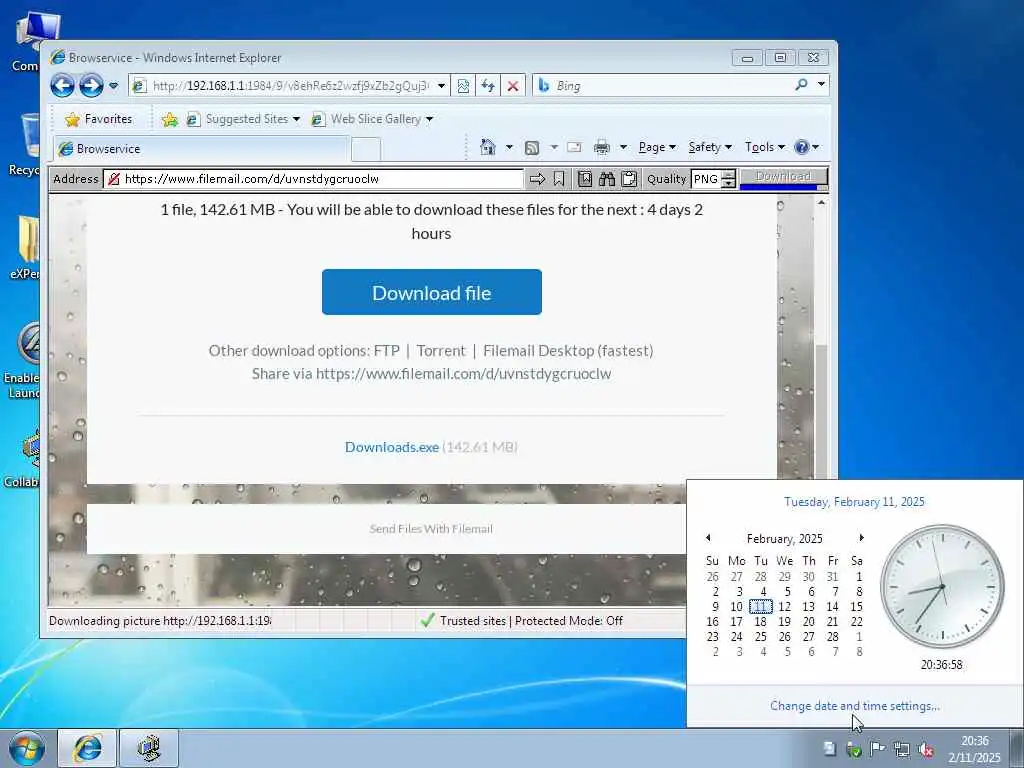Click the page vertical scrollbar thumb
The height and width of the screenshot is (768, 1024).
pos(822,411)
